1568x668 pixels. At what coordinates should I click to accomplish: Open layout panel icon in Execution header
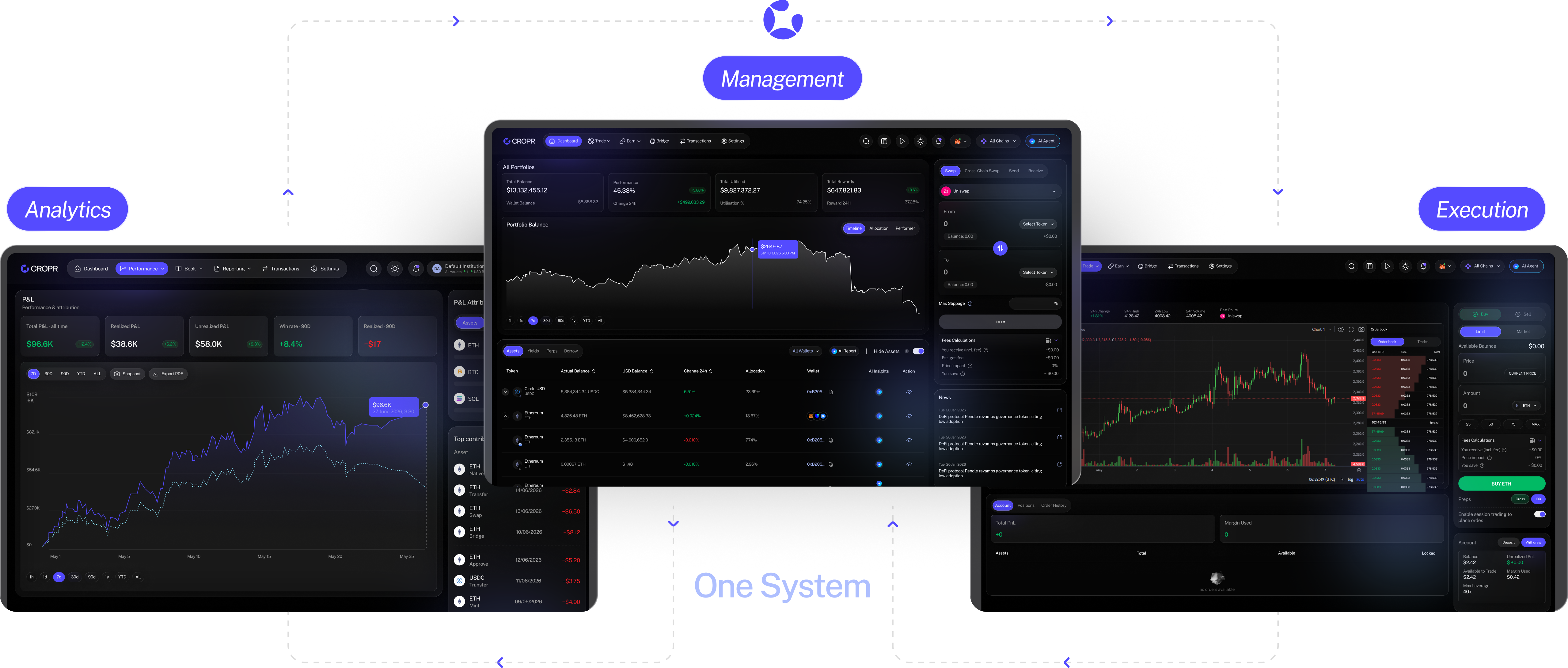tap(1369, 266)
